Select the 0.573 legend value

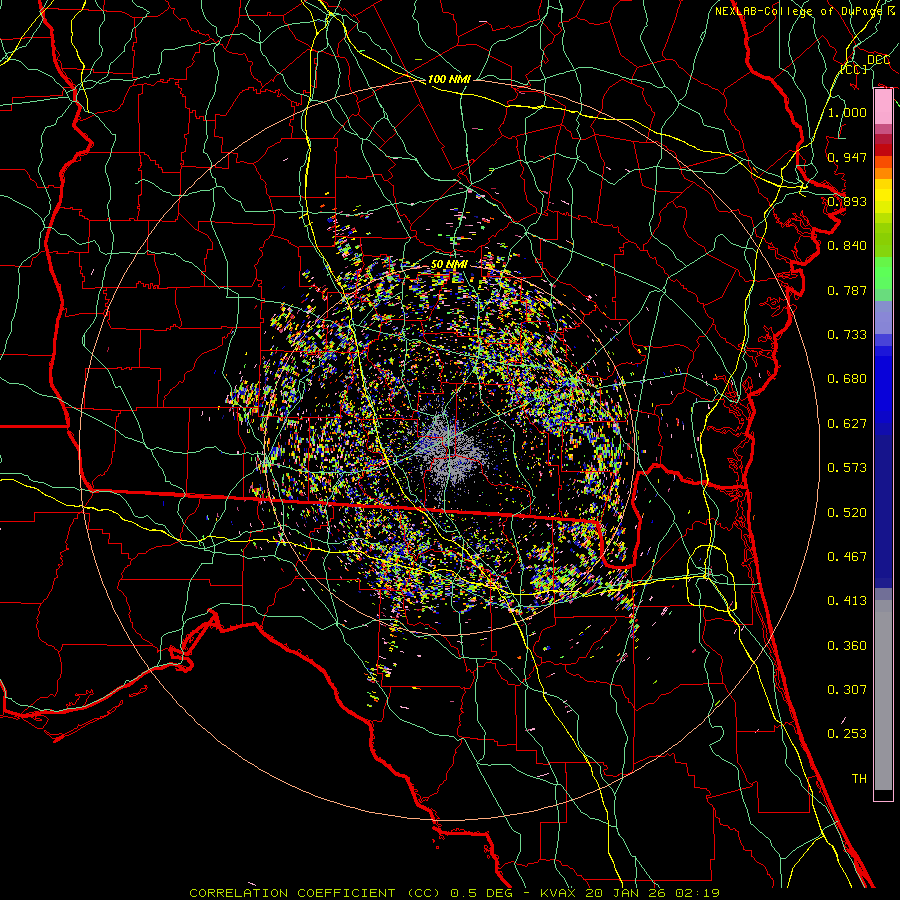click(847, 468)
